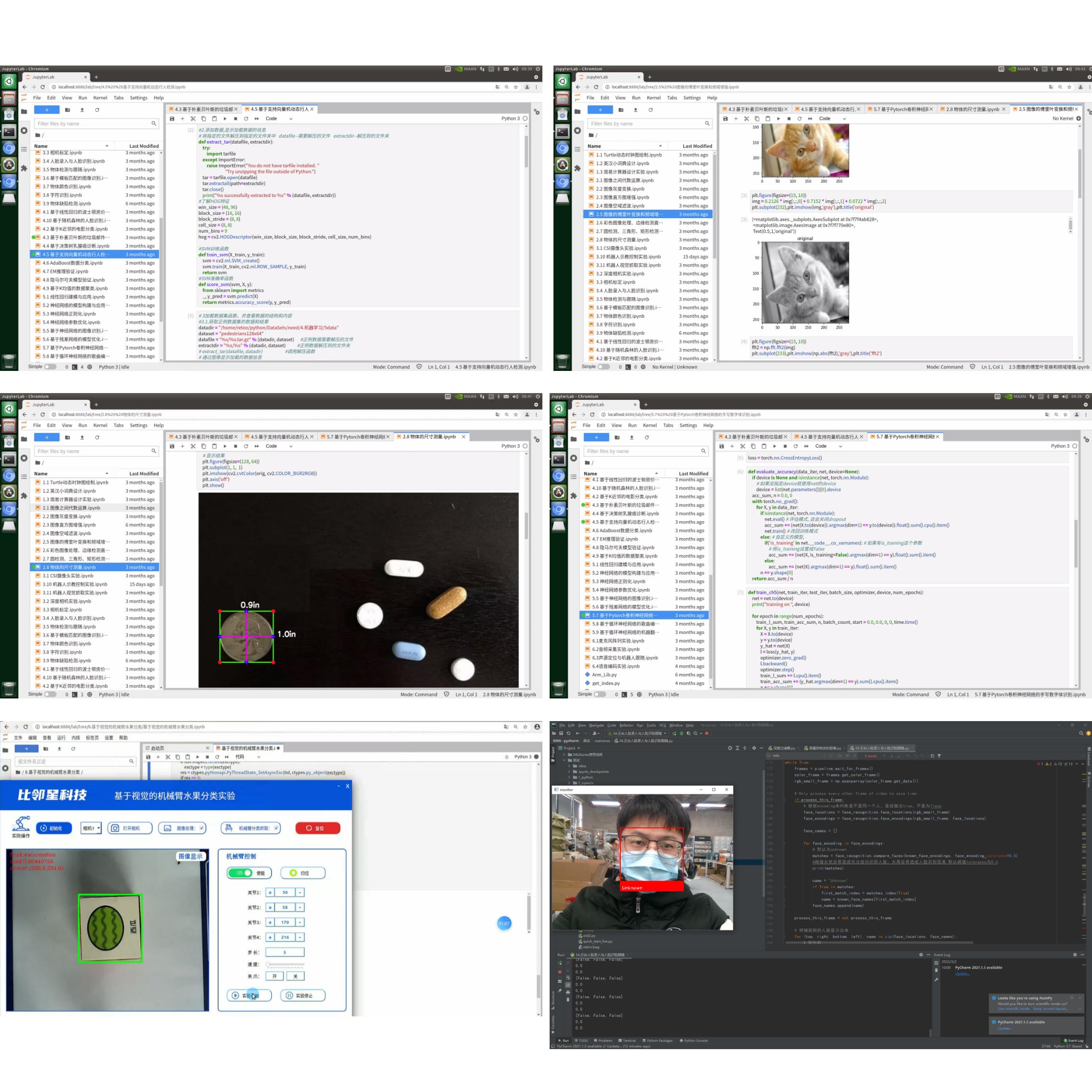Screen dimensions: 1092x1092
Task: Click the red Stop icon in PyCharm's top toolbar
Action: (707, 734)
